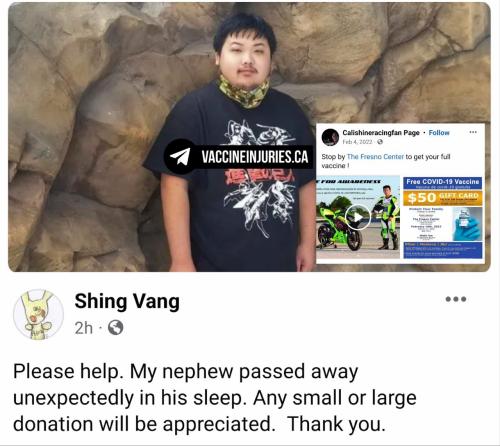Click the Telegram paper plane icon
The height and width of the screenshot is (446, 500).
(x=180, y=156)
